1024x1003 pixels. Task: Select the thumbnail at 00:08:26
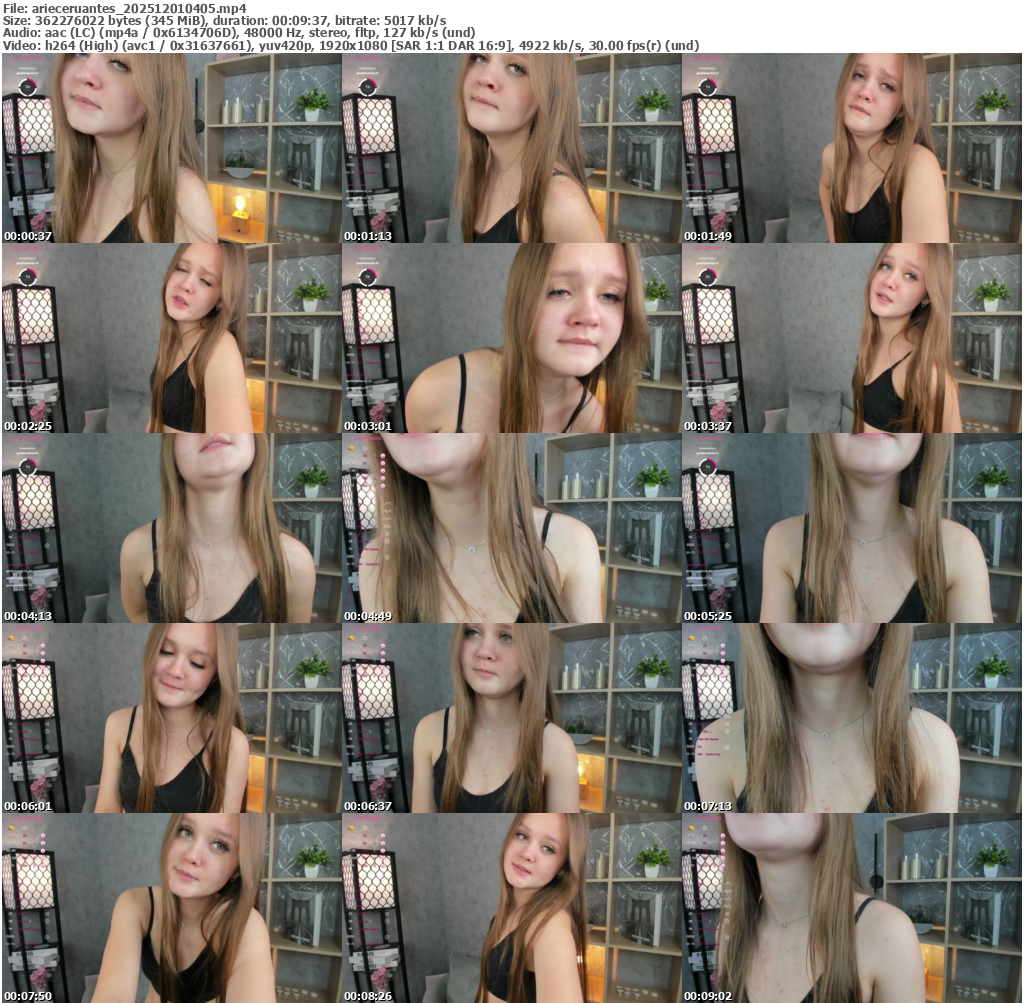coord(511,908)
